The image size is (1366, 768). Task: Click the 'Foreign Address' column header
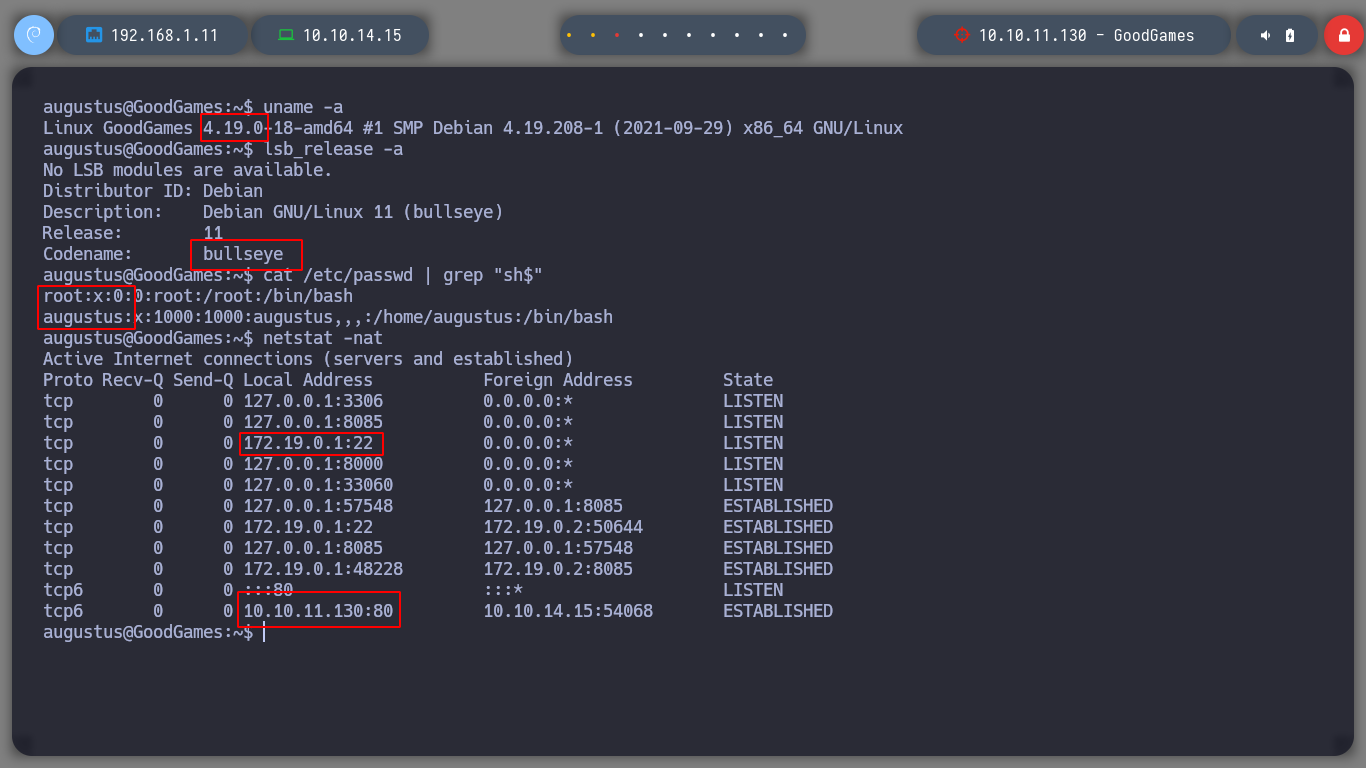(558, 380)
